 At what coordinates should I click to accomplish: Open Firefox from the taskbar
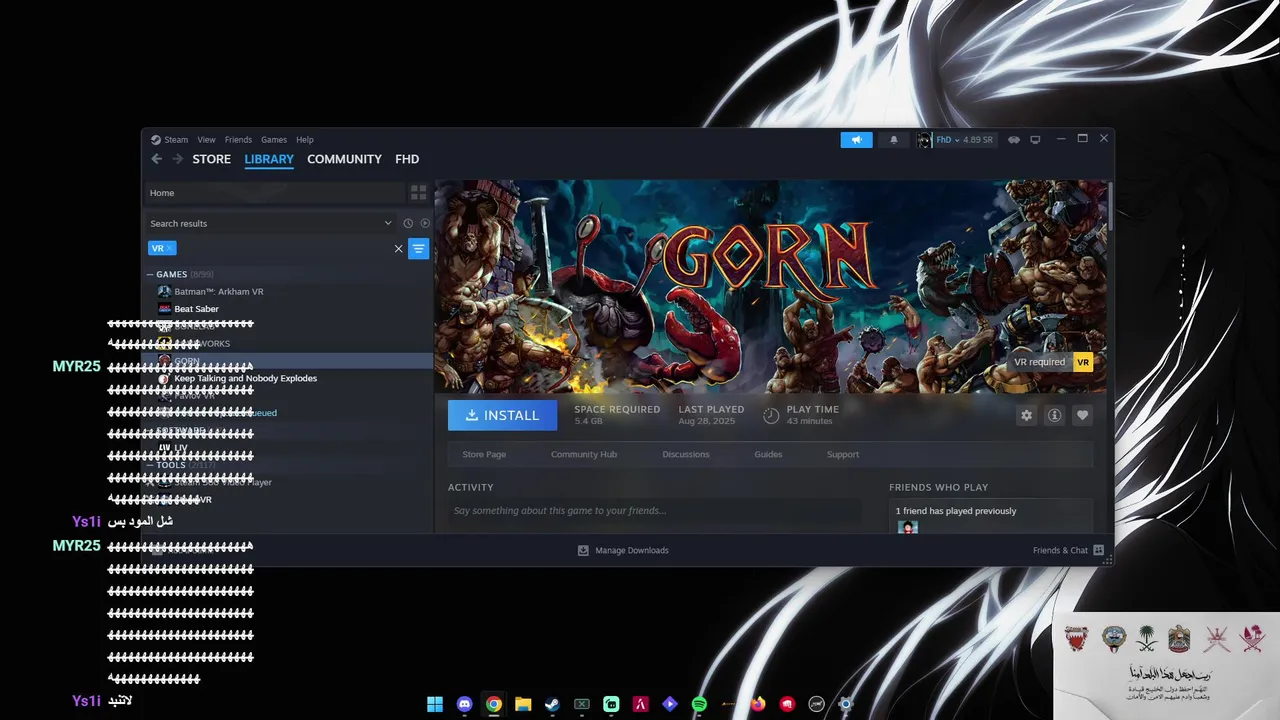coord(758,704)
